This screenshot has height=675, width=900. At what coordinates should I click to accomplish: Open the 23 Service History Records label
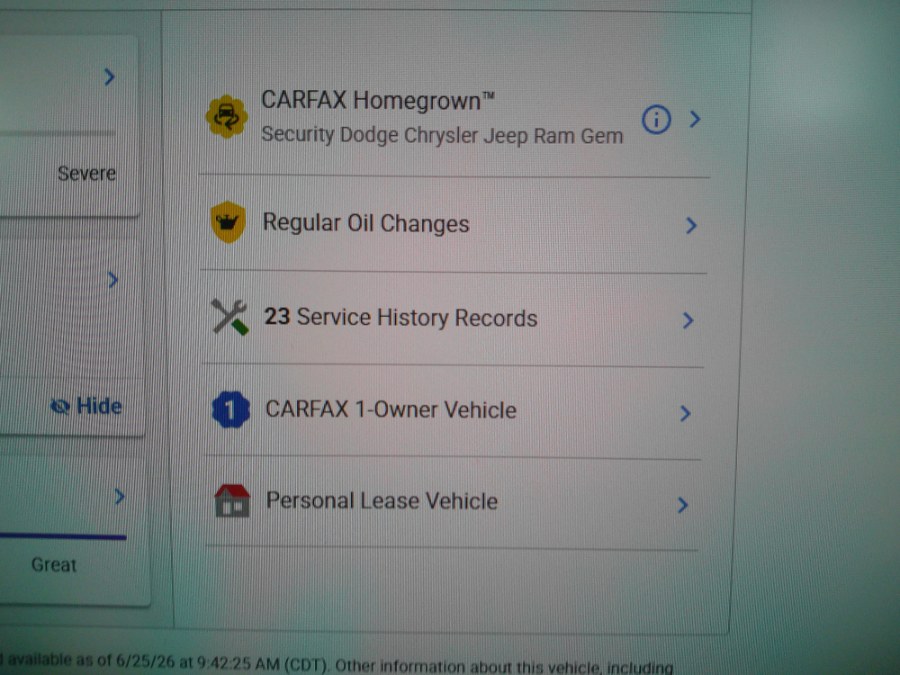click(x=401, y=317)
